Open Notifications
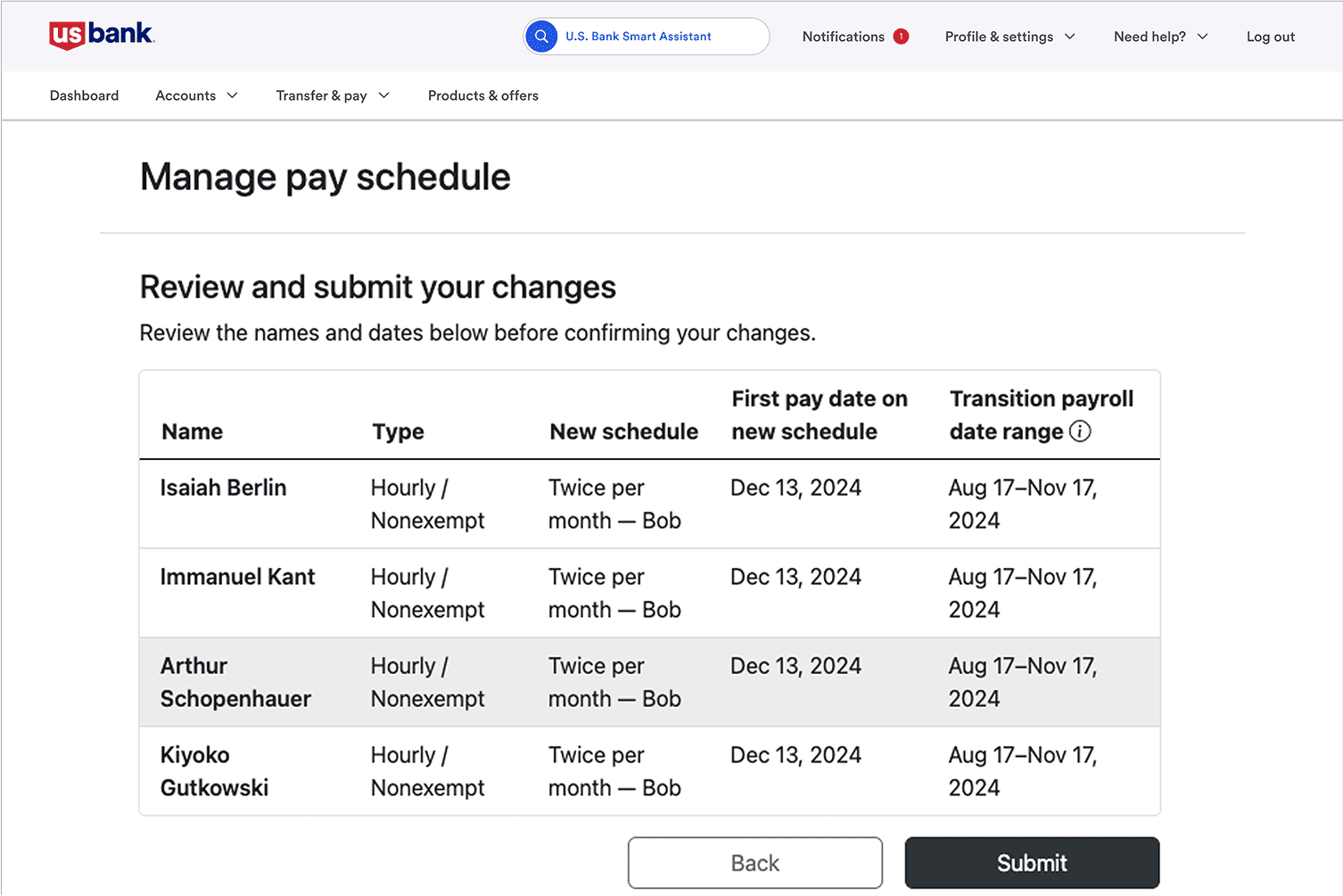1343x896 pixels. (843, 37)
